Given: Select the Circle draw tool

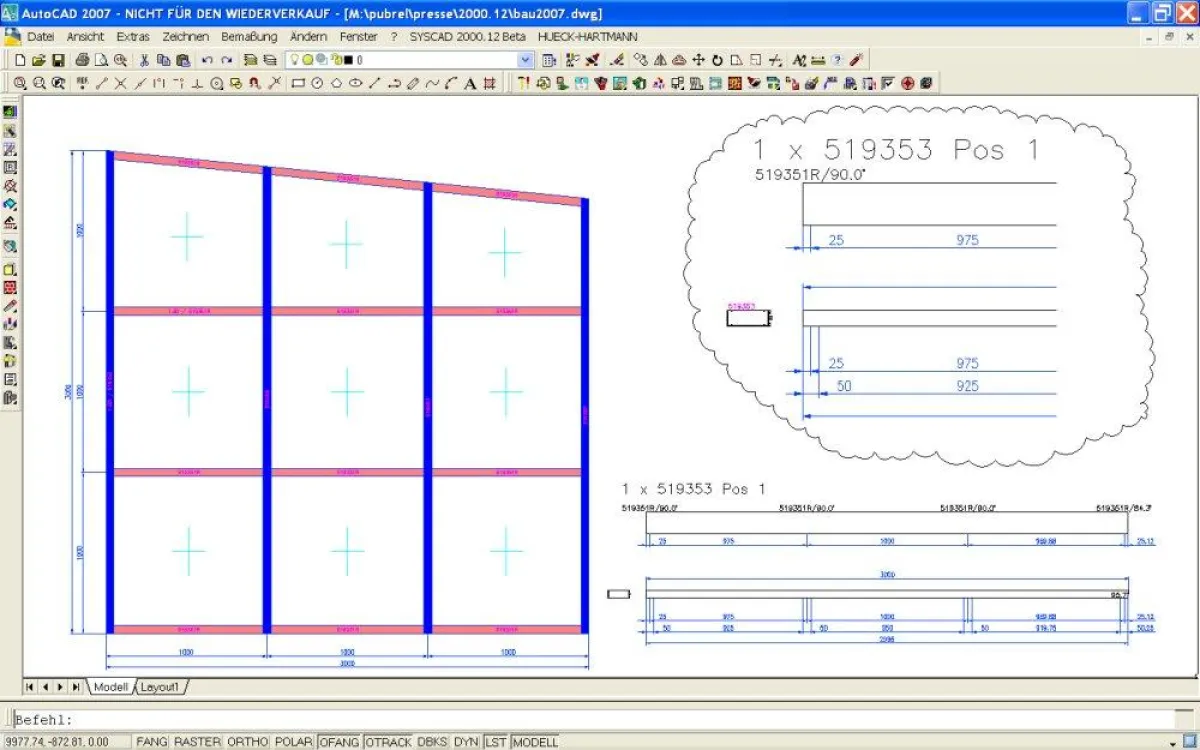Looking at the screenshot, I should point(317,84).
